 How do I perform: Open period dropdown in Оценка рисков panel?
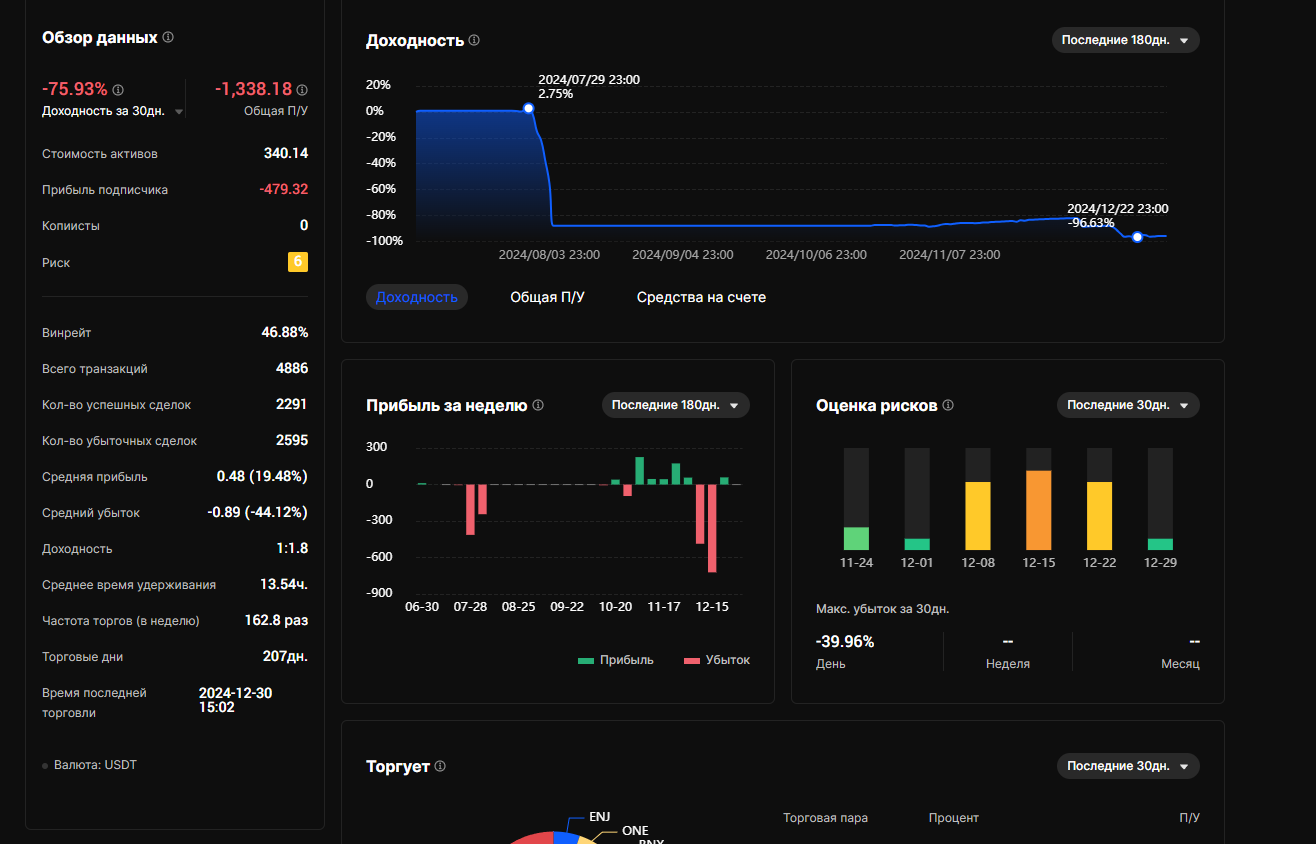click(1127, 405)
